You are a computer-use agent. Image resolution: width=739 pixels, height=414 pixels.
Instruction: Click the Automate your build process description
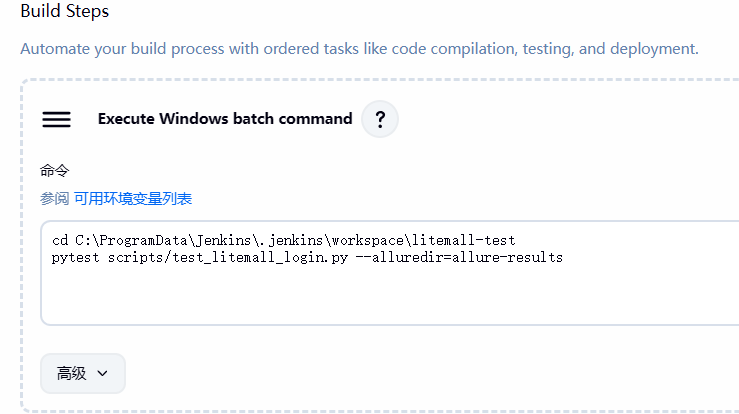tap(359, 49)
